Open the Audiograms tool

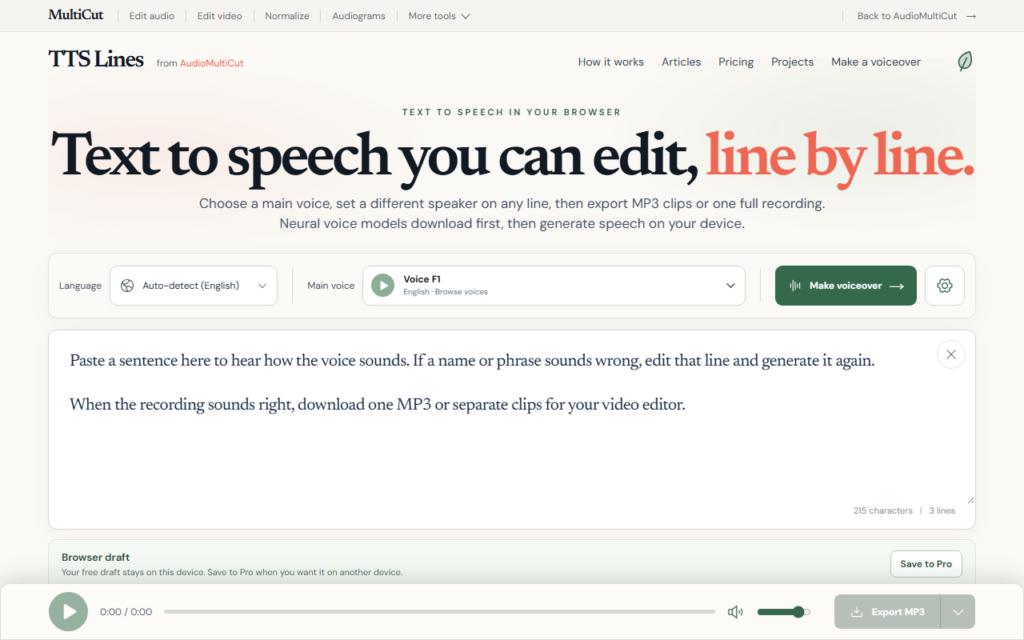pos(359,16)
